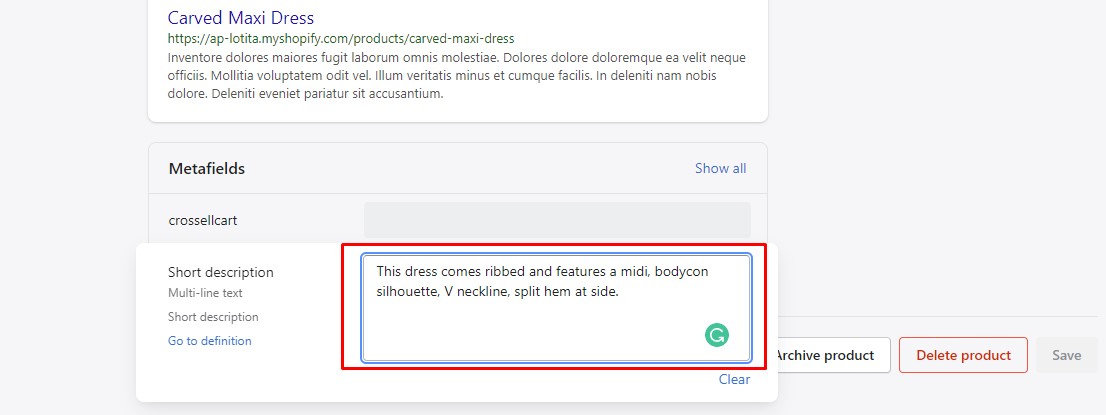Click the word "silhouette" in the textarea
1106x415 pixels.
(x=407, y=291)
